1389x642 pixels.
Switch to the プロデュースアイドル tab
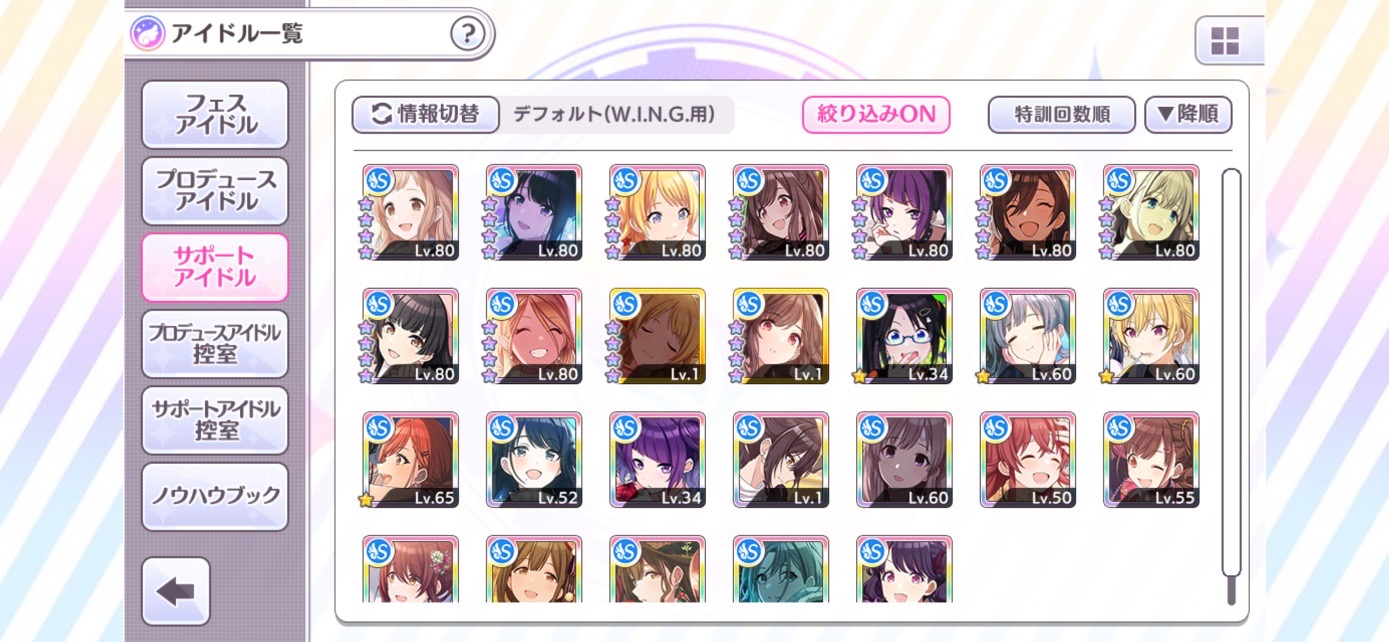(215, 190)
